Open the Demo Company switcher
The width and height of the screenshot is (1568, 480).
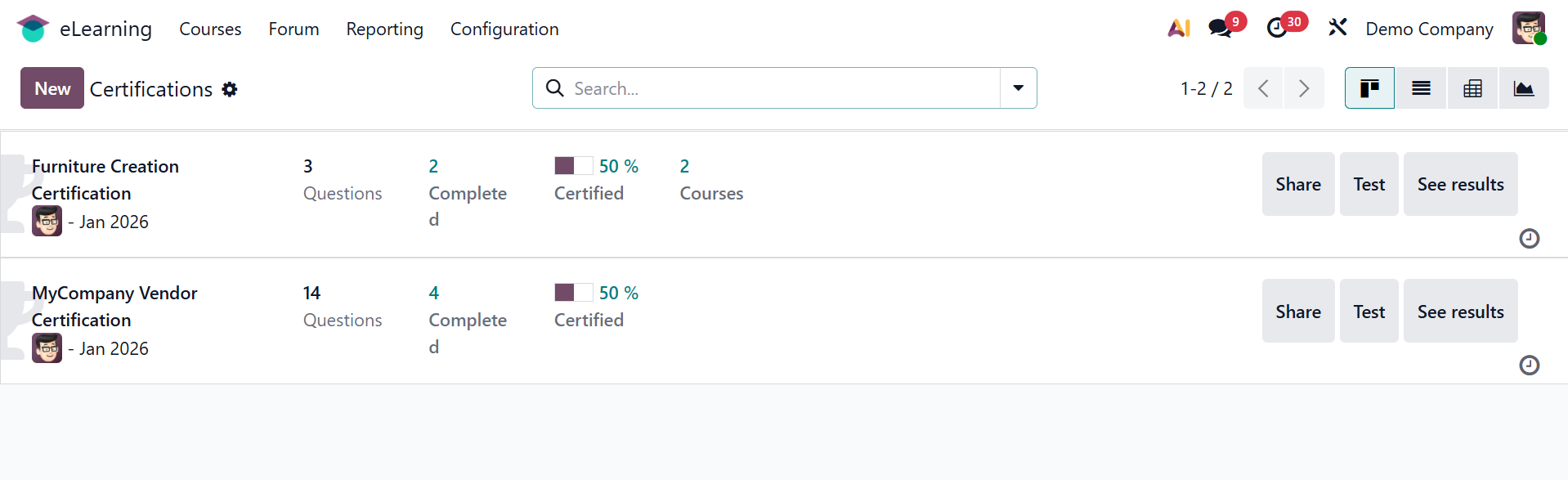1429,29
